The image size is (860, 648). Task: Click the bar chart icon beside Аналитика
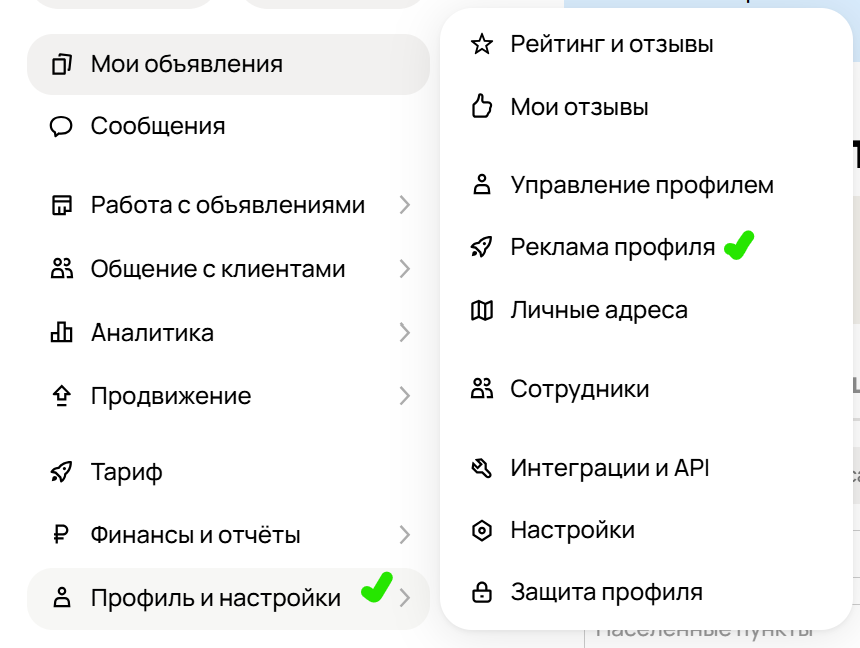click(x=62, y=333)
